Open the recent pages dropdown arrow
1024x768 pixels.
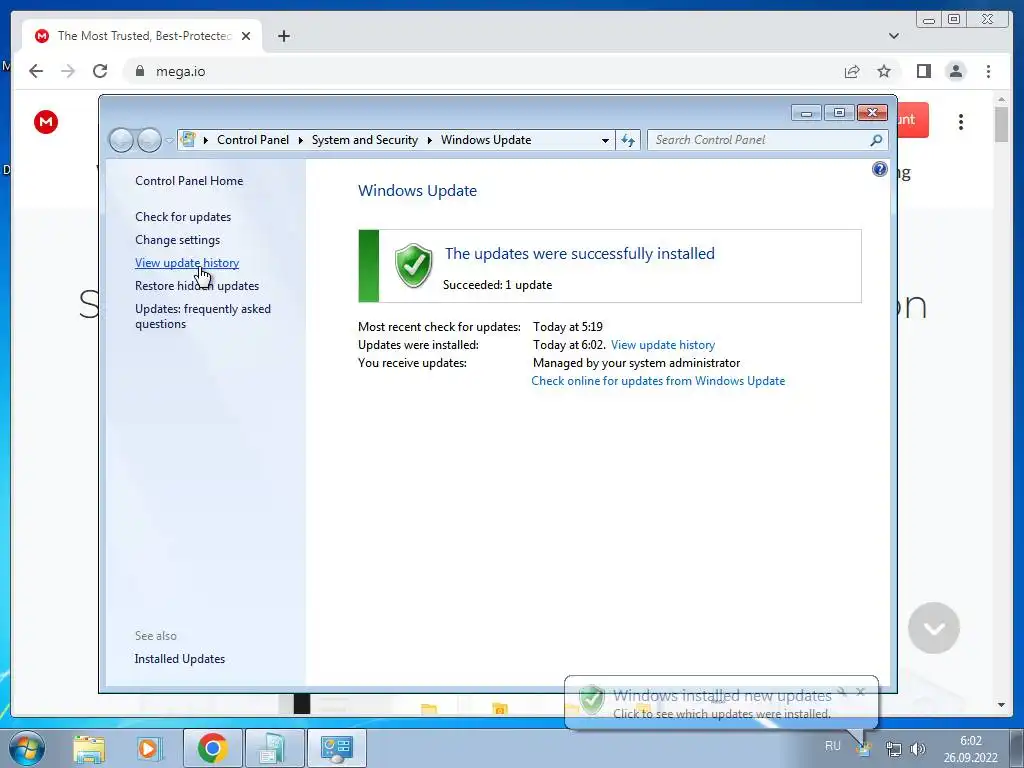(x=169, y=140)
